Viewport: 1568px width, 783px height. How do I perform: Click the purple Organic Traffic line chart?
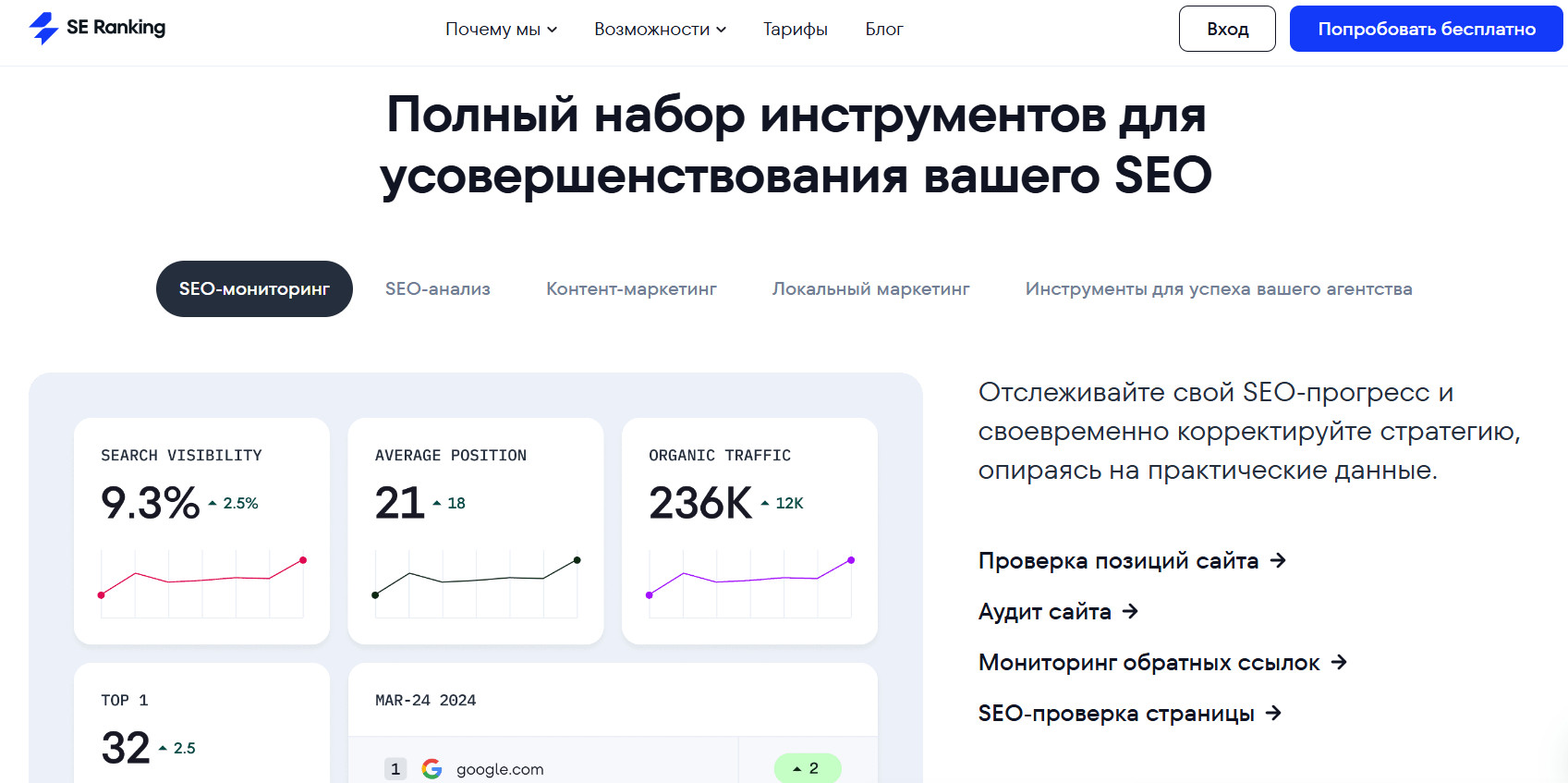[750, 582]
